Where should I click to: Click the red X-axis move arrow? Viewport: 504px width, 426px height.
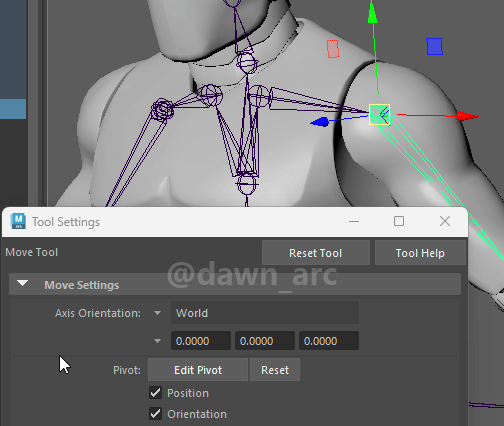468,116
